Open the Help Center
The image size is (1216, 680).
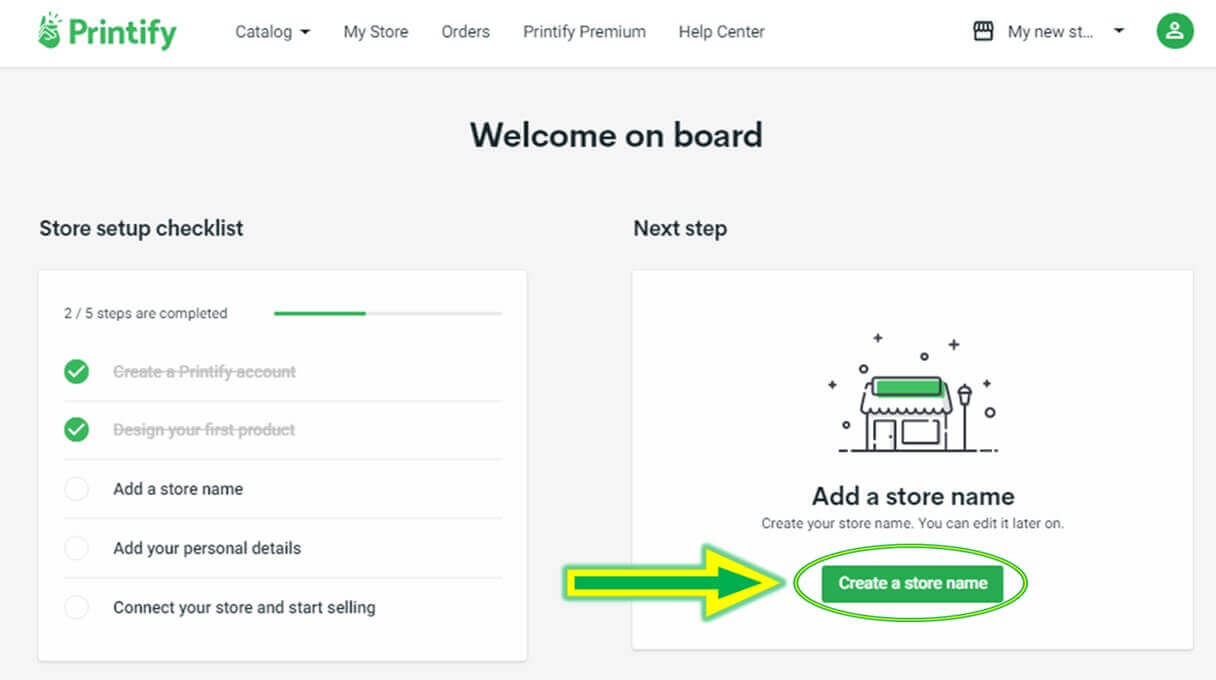point(721,32)
